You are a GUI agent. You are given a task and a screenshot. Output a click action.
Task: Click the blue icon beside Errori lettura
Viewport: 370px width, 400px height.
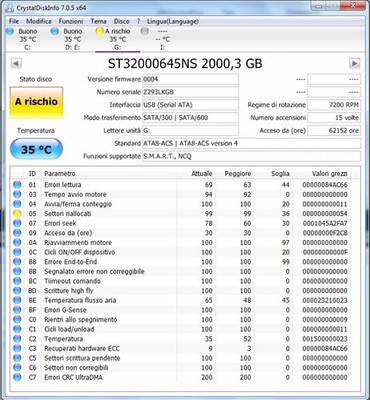click(17, 185)
